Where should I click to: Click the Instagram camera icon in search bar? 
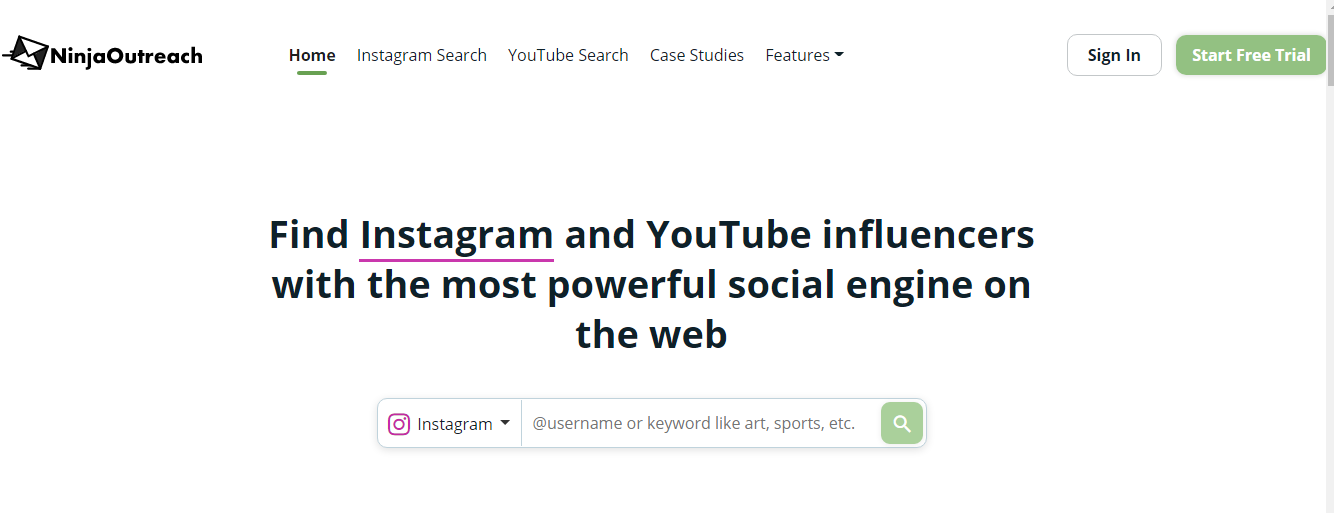pyautogui.click(x=399, y=424)
